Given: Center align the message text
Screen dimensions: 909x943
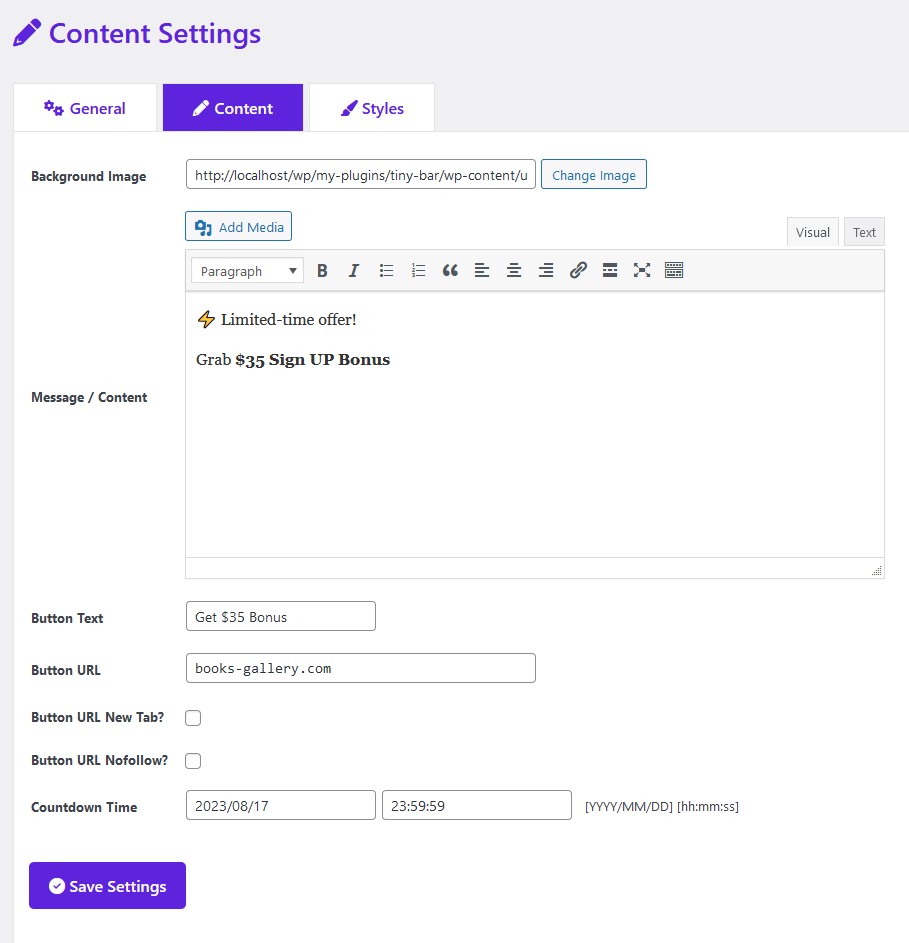Looking at the screenshot, I should (514, 270).
